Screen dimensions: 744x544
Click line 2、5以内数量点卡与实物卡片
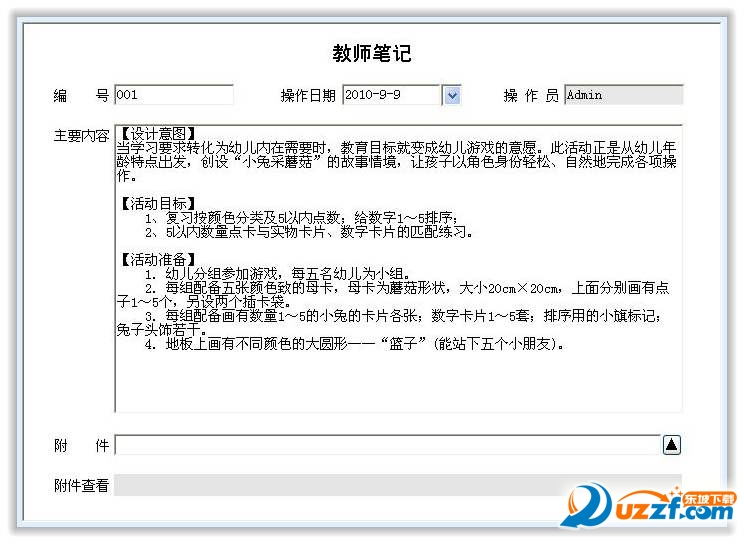point(309,232)
